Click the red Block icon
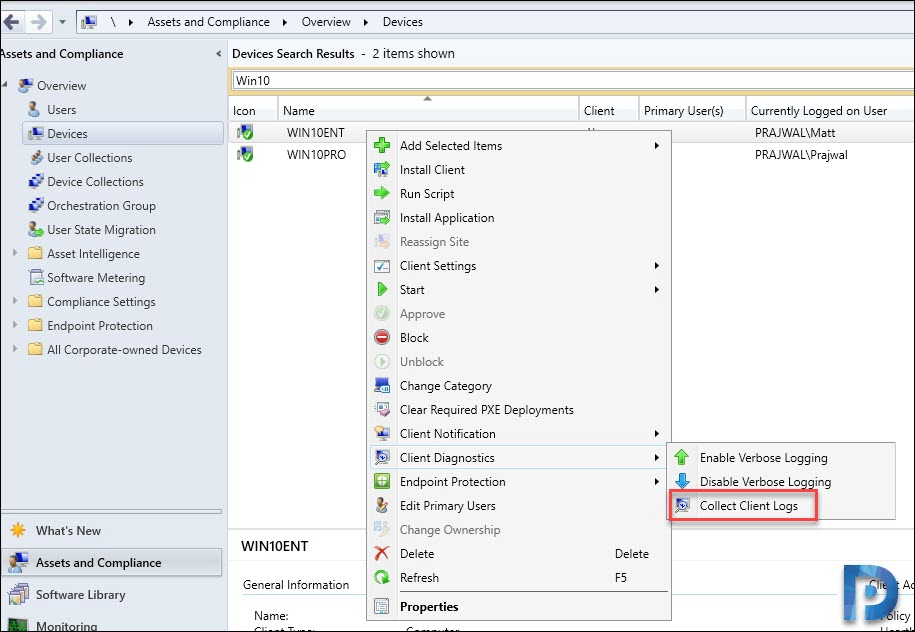 point(382,337)
